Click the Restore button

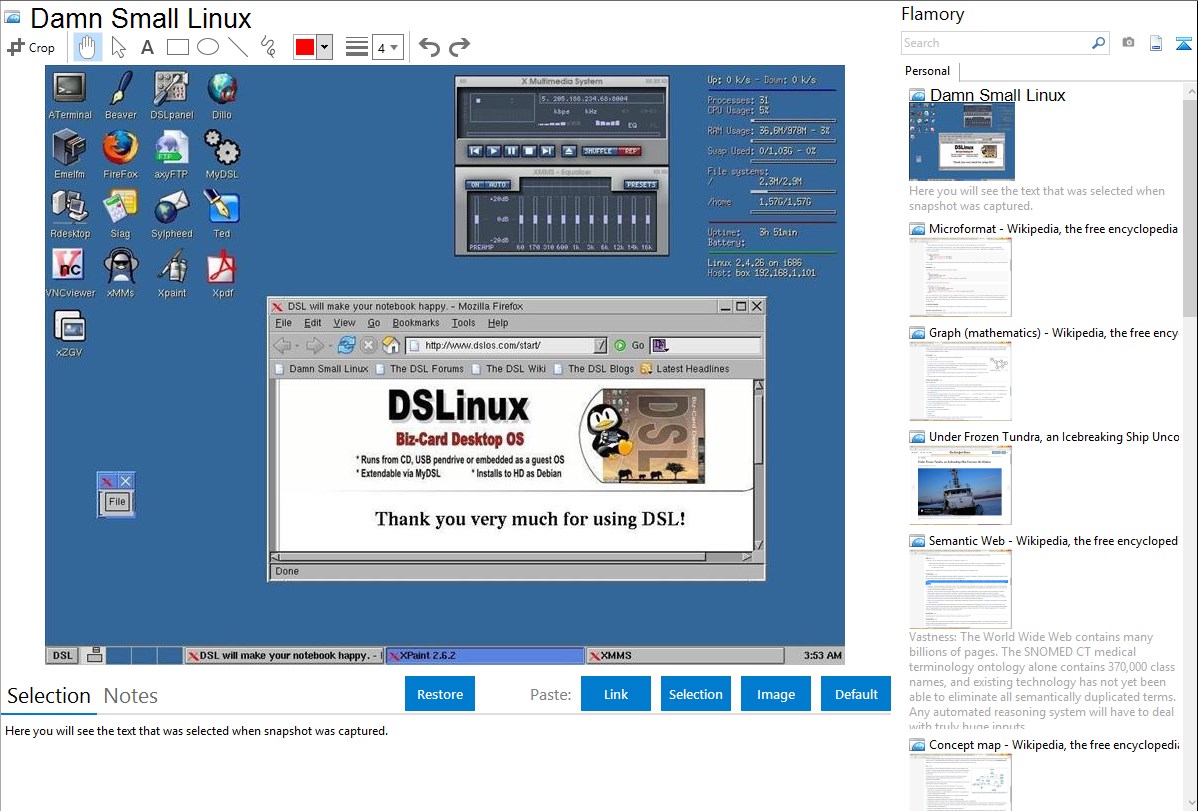(x=440, y=694)
